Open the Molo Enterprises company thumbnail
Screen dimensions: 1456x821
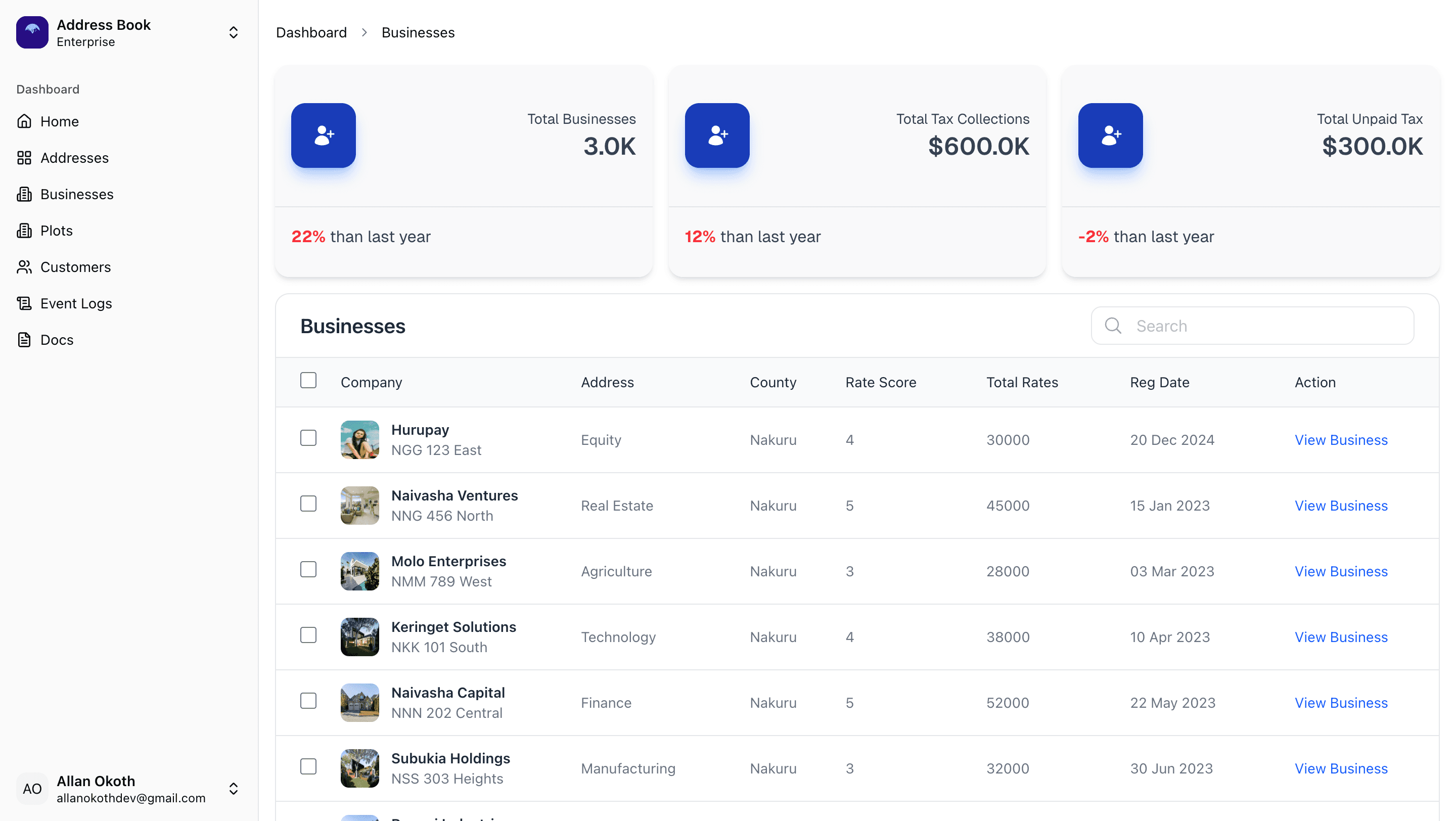point(360,571)
